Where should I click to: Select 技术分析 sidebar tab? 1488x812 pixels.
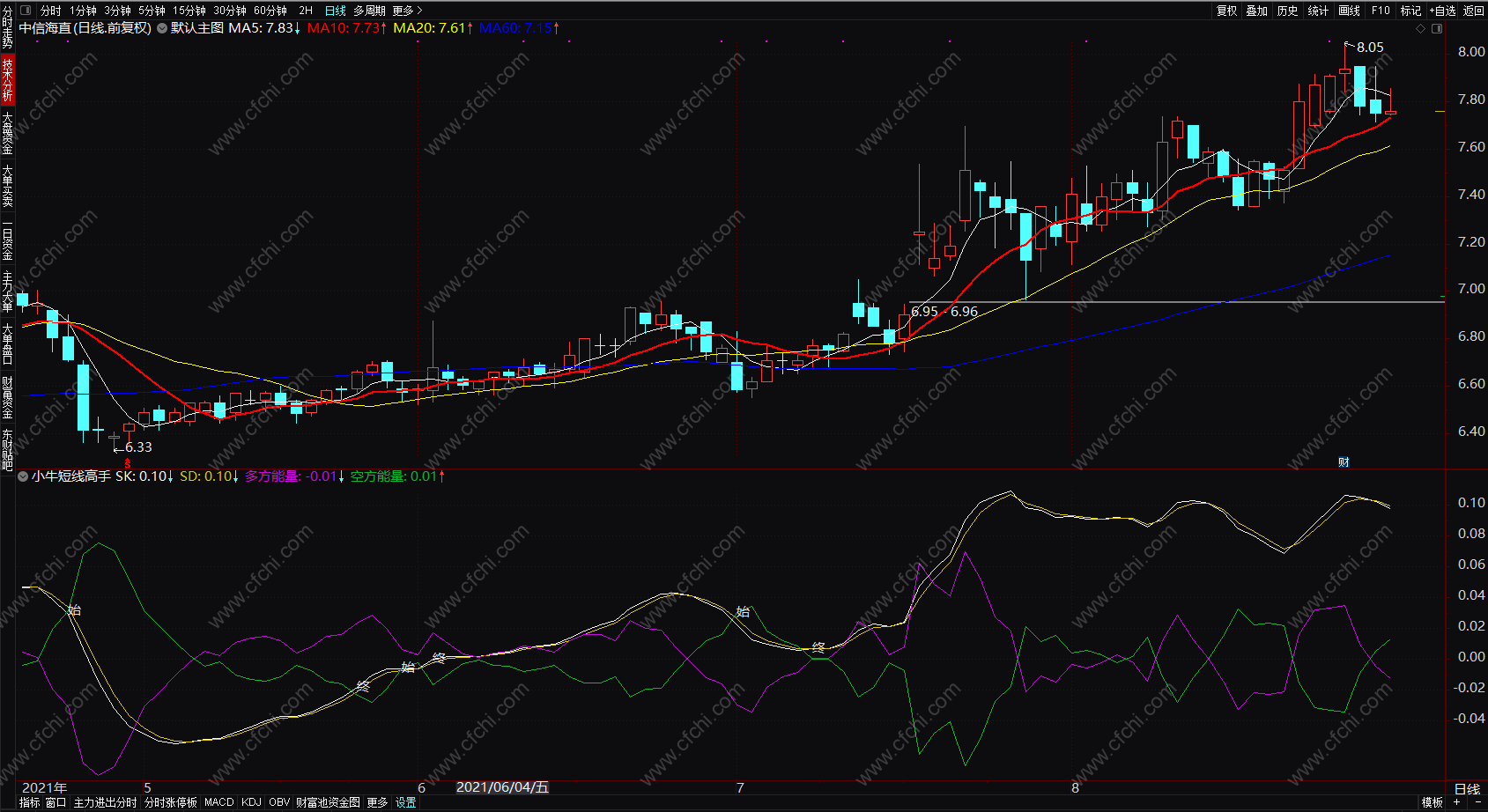pos(7,79)
